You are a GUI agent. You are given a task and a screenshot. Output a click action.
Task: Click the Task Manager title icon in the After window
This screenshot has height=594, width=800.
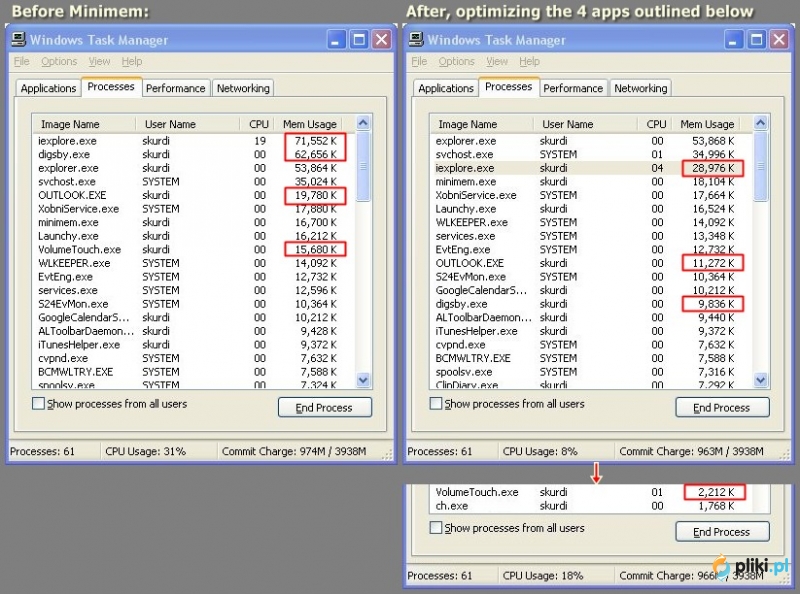(416, 39)
